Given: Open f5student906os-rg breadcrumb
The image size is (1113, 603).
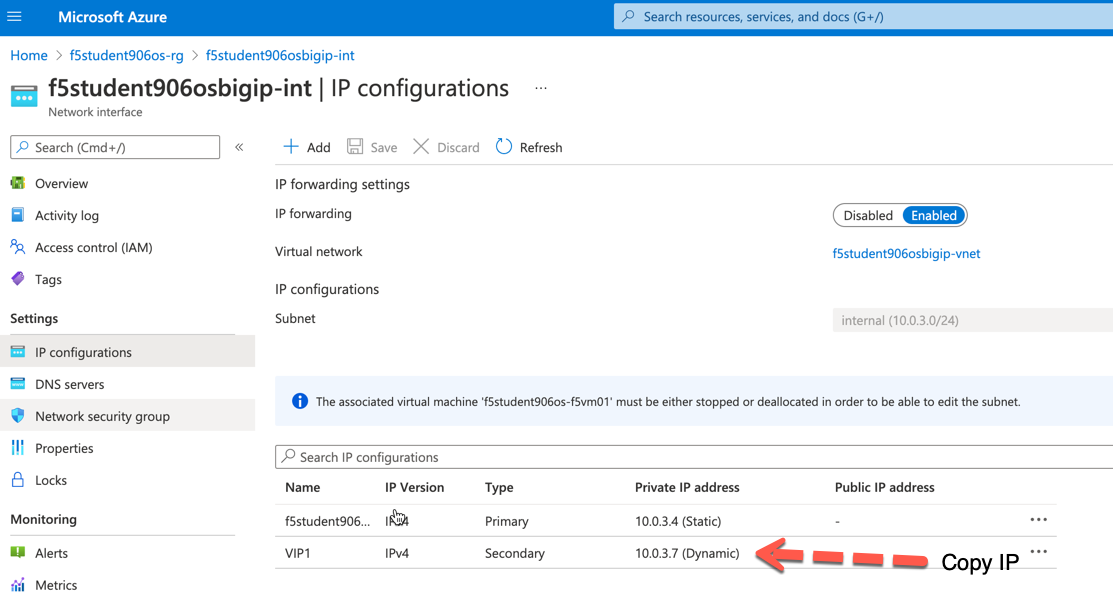Looking at the screenshot, I should point(126,55).
